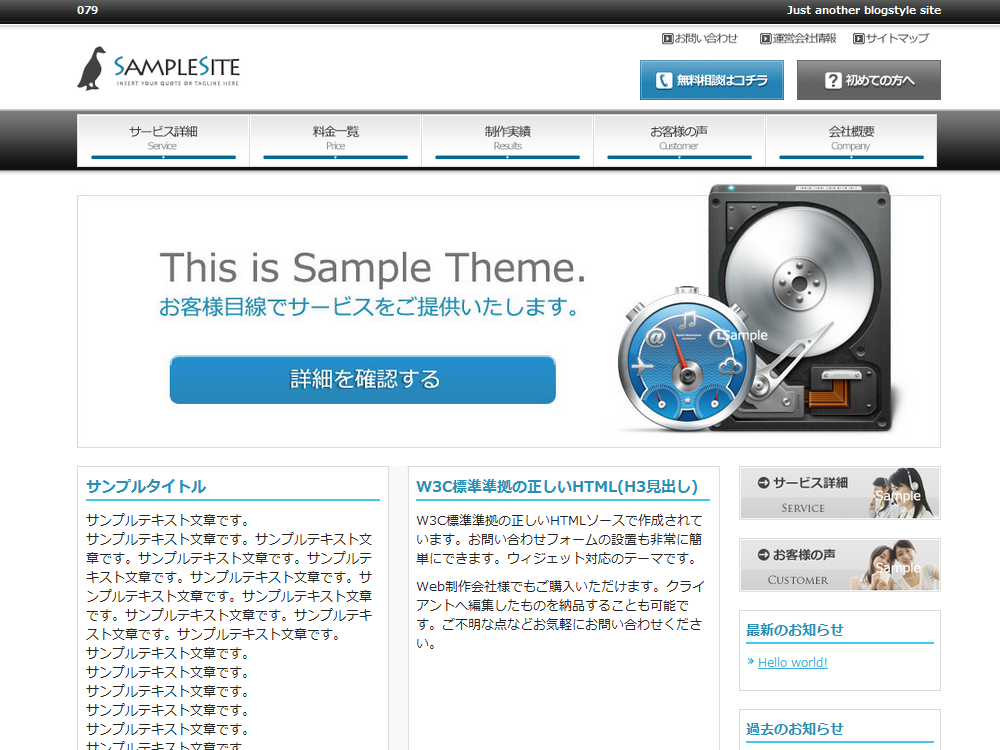Click the 過去のお知らせ heading
The height and width of the screenshot is (750, 1000).
795,729
